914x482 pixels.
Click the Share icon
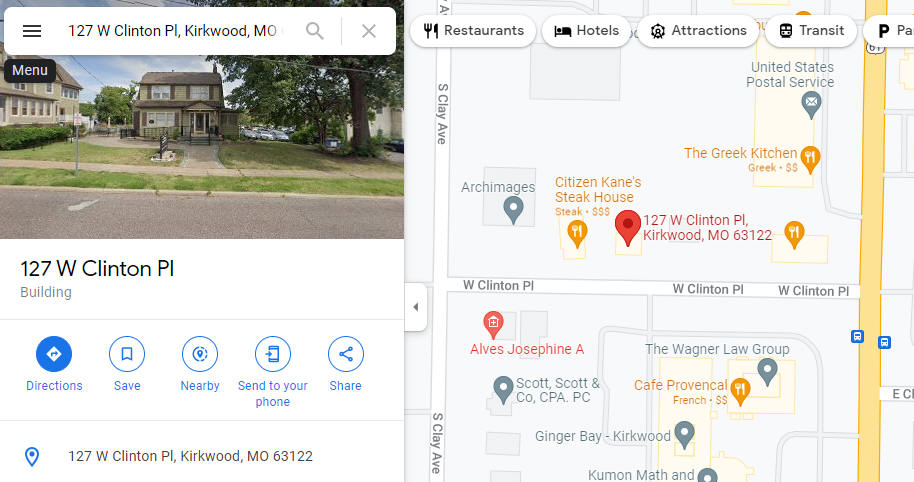coord(346,354)
